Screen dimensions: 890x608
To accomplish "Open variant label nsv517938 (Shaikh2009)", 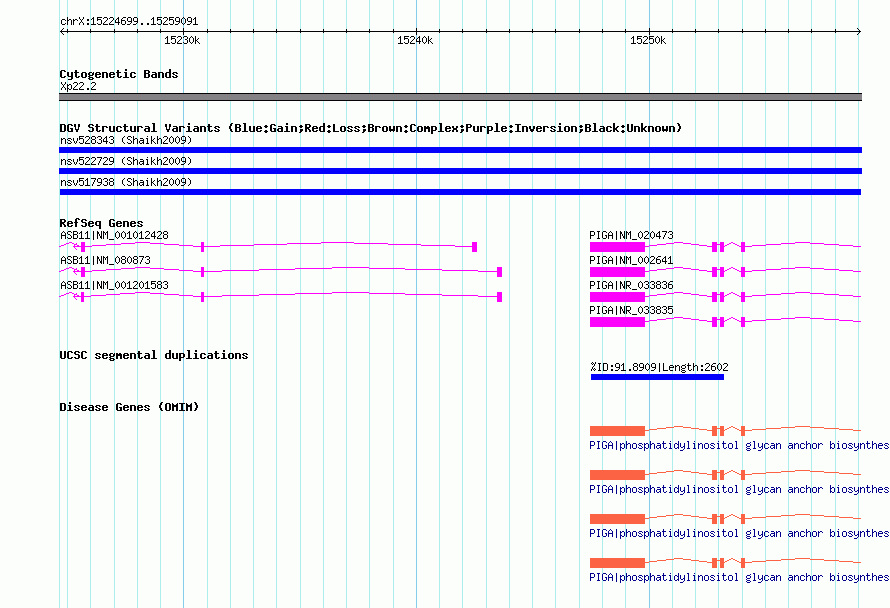I will tap(126, 182).
